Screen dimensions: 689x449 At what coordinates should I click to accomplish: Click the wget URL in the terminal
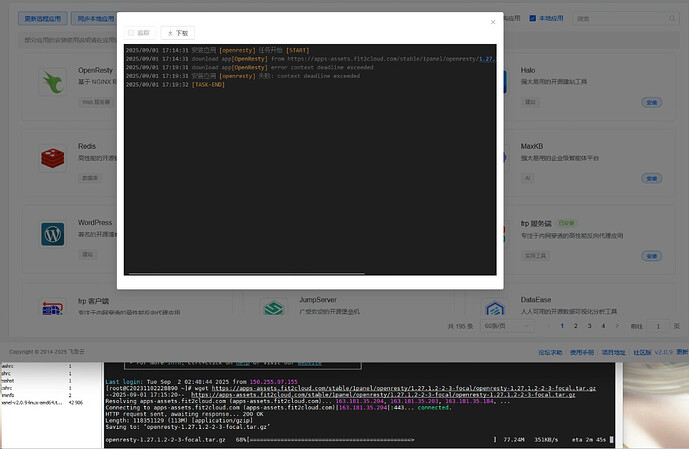point(404,388)
